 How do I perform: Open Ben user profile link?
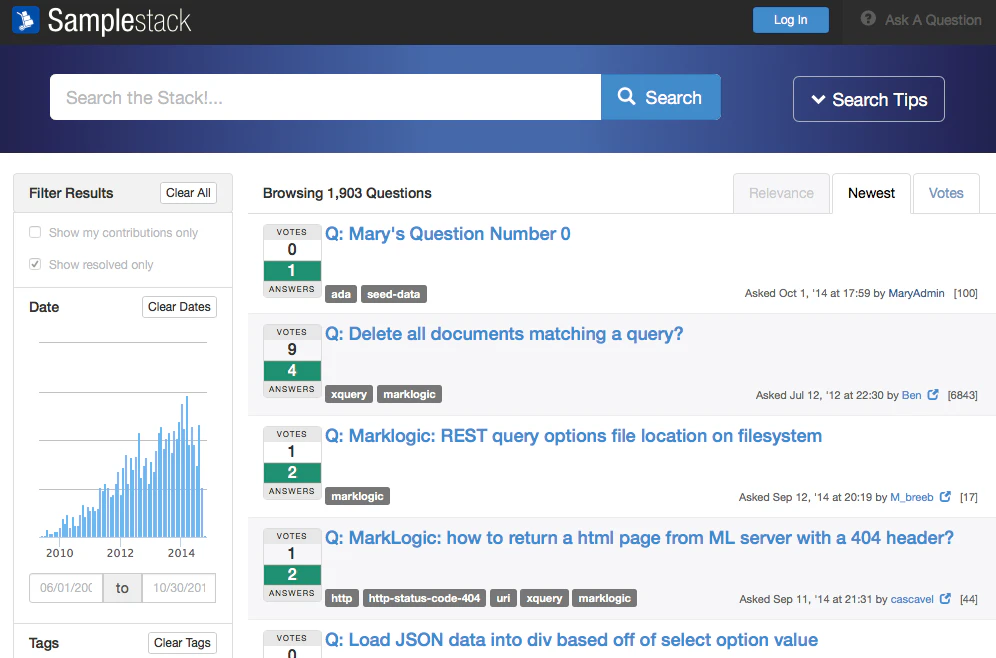coord(912,395)
